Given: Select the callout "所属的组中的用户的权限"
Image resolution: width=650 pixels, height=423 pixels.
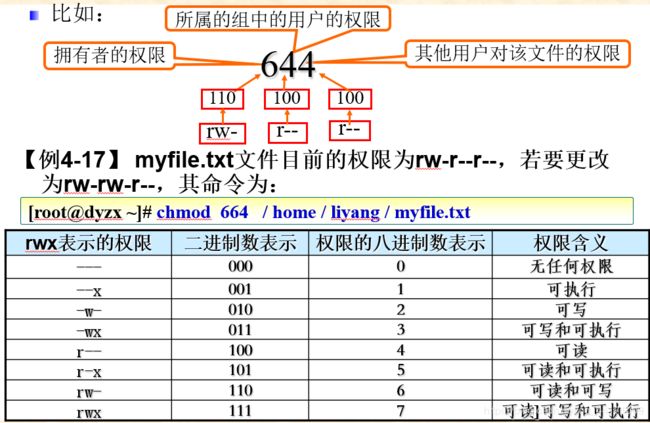Looking at the screenshot, I should click(x=277, y=19).
